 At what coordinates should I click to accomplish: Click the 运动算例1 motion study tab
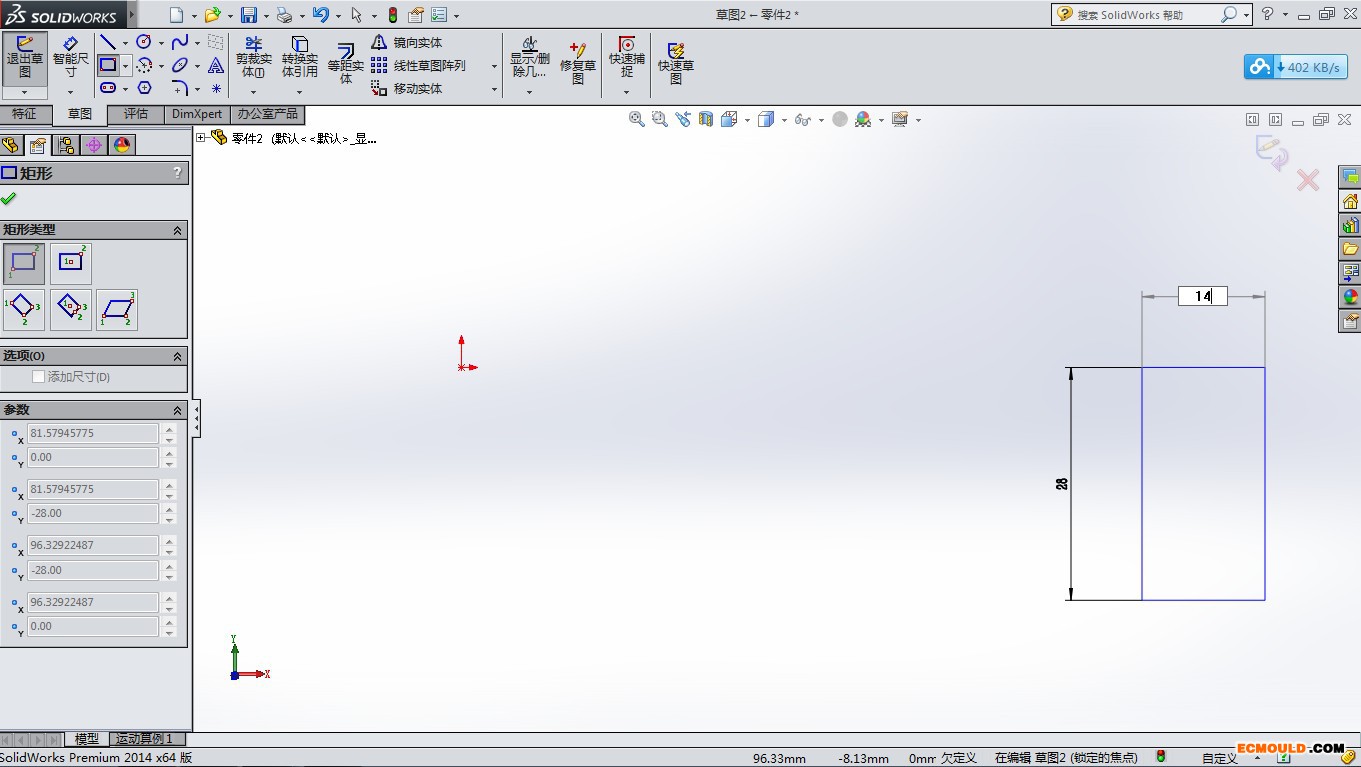coord(144,739)
